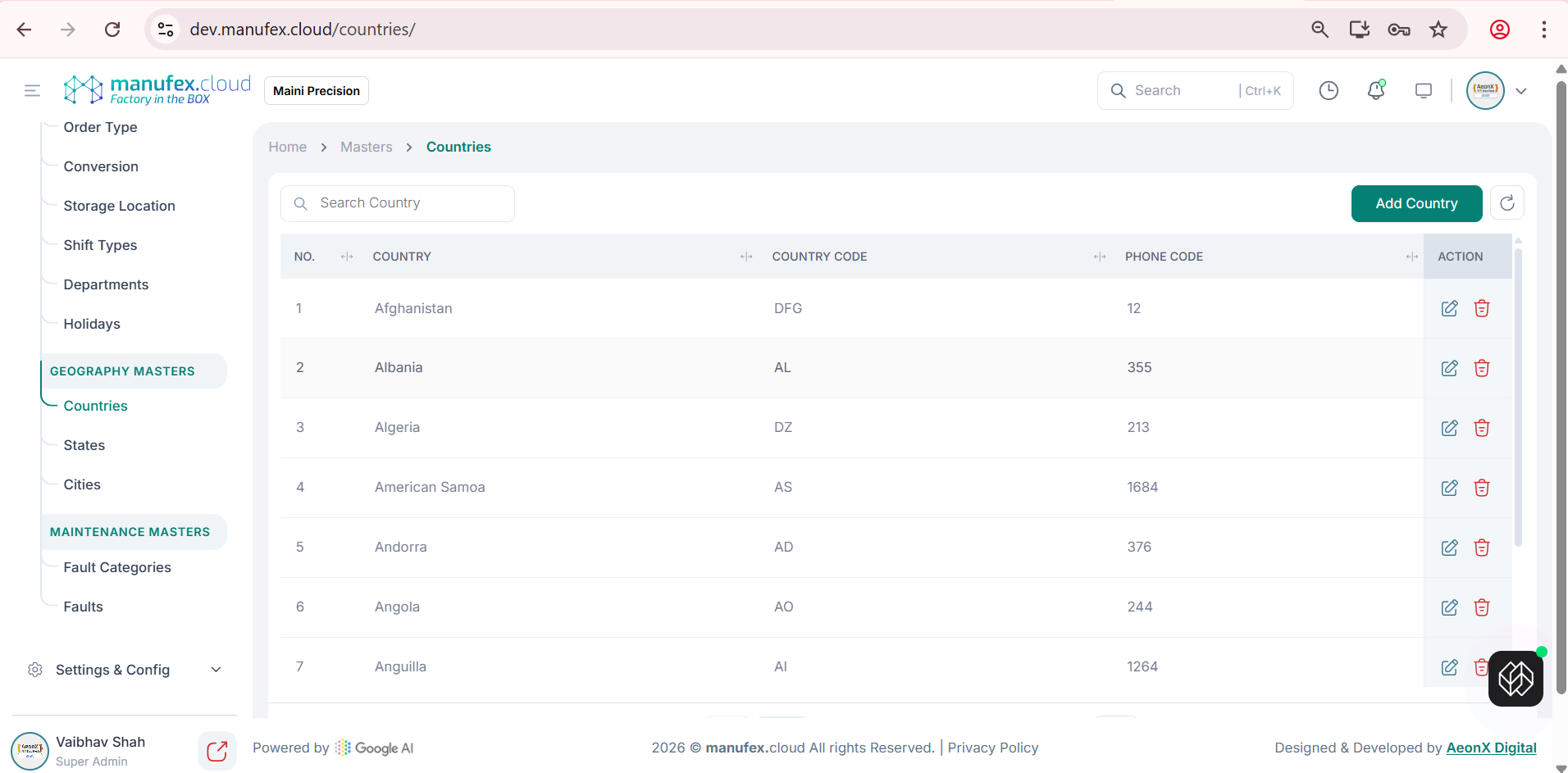The height and width of the screenshot is (773, 1568).
Task: Open States in the sidebar
Action: pyautogui.click(x=84, y=445)
